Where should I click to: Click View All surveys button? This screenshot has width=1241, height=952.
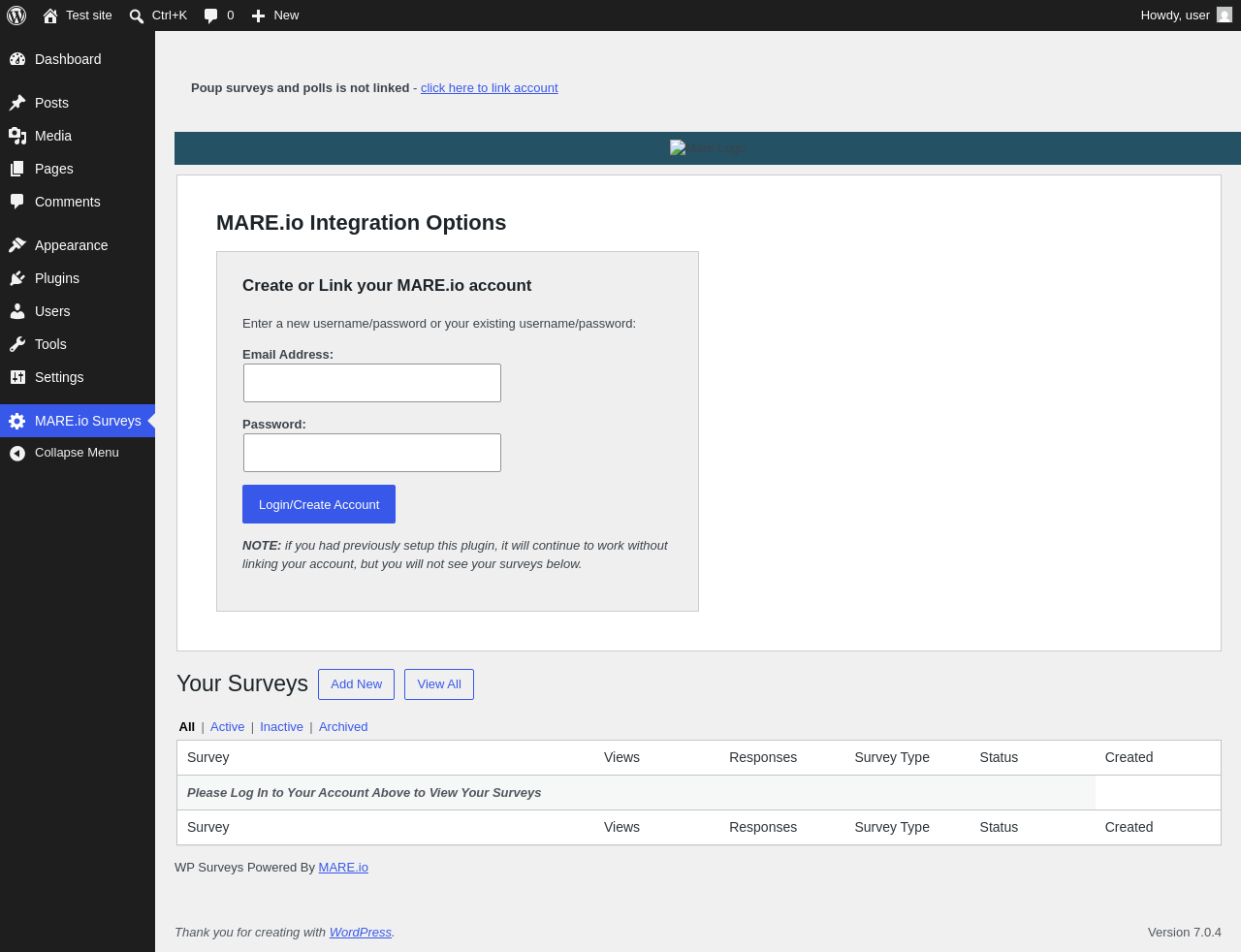[x=439, y=684]
